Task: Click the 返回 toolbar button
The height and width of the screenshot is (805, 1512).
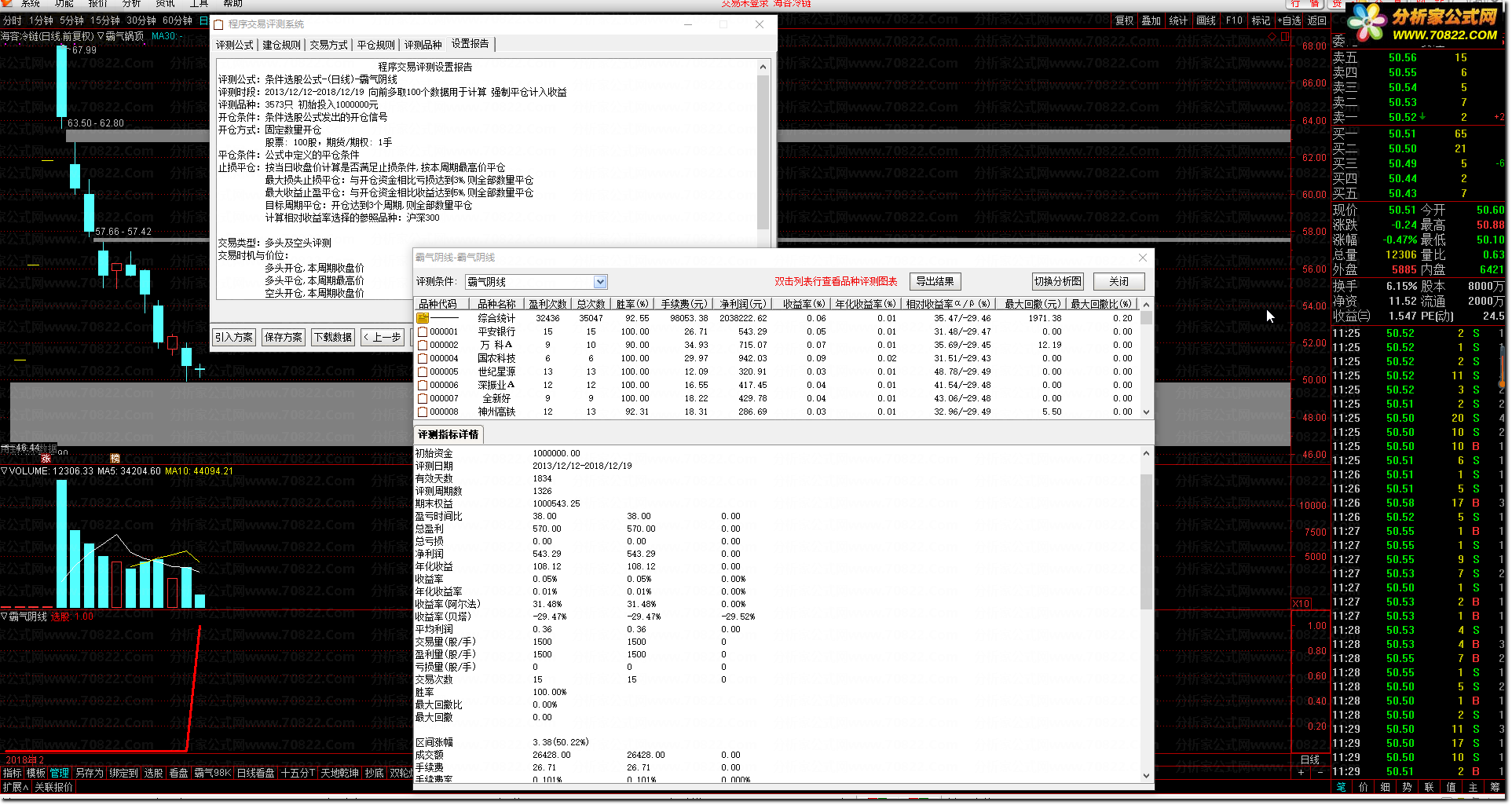Action: click(x=1317, y=21)
